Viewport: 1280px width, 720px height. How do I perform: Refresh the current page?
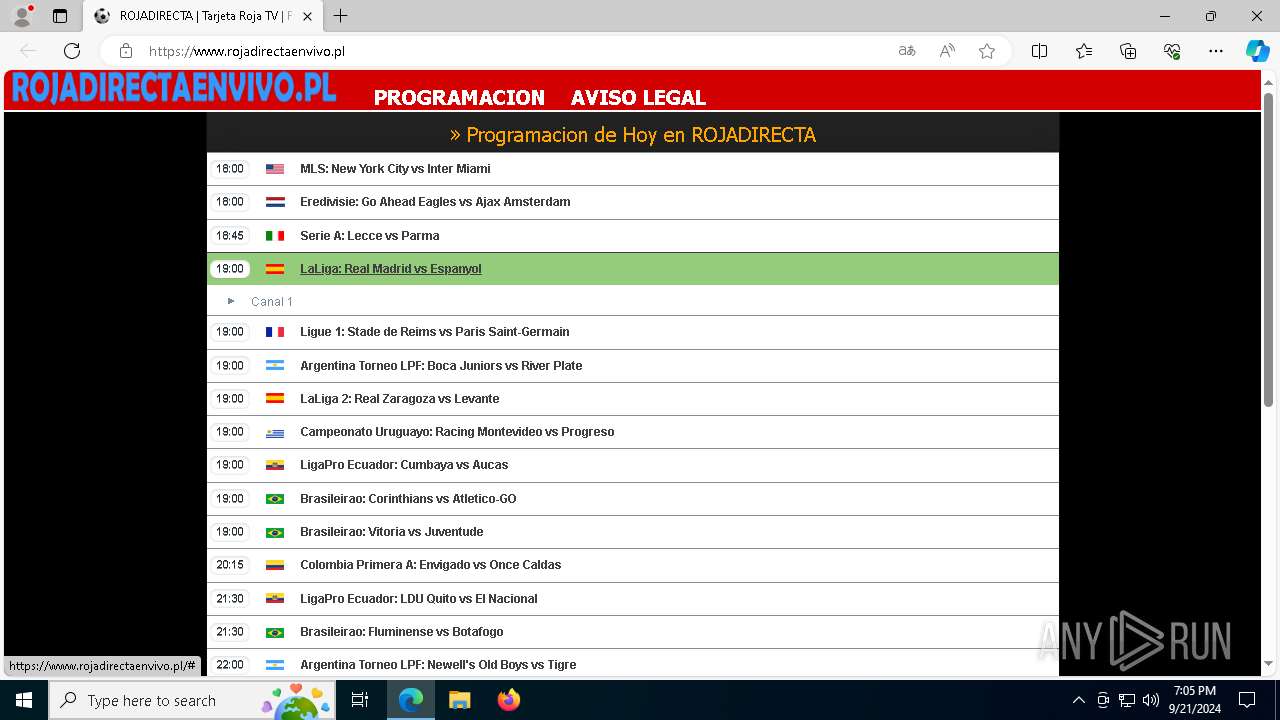pos(72,51)
